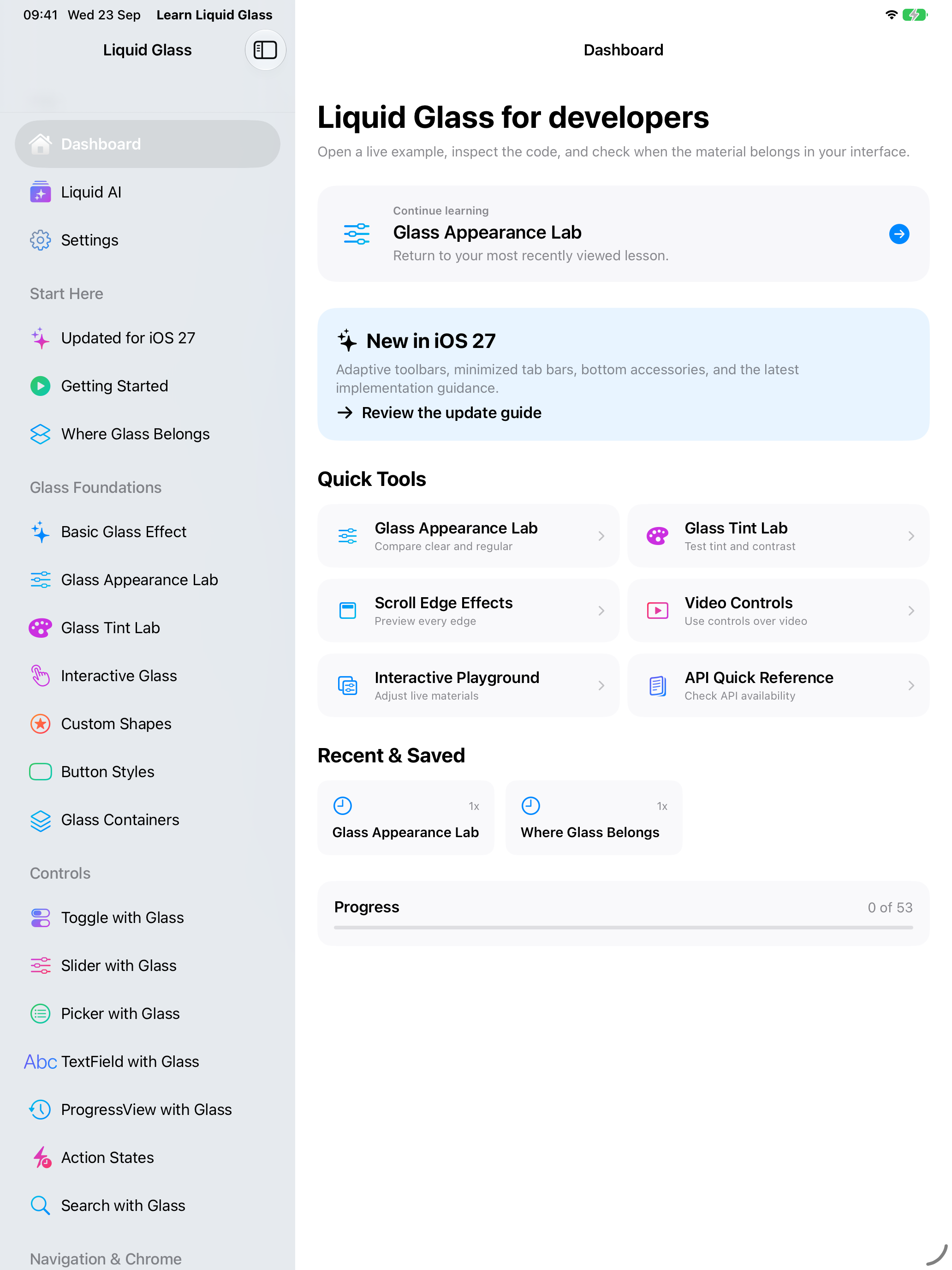The height and width of the screenshot is (1270, 952).
Task: Click the Video Controls play-rectangle icon
Action: [658, 611]
